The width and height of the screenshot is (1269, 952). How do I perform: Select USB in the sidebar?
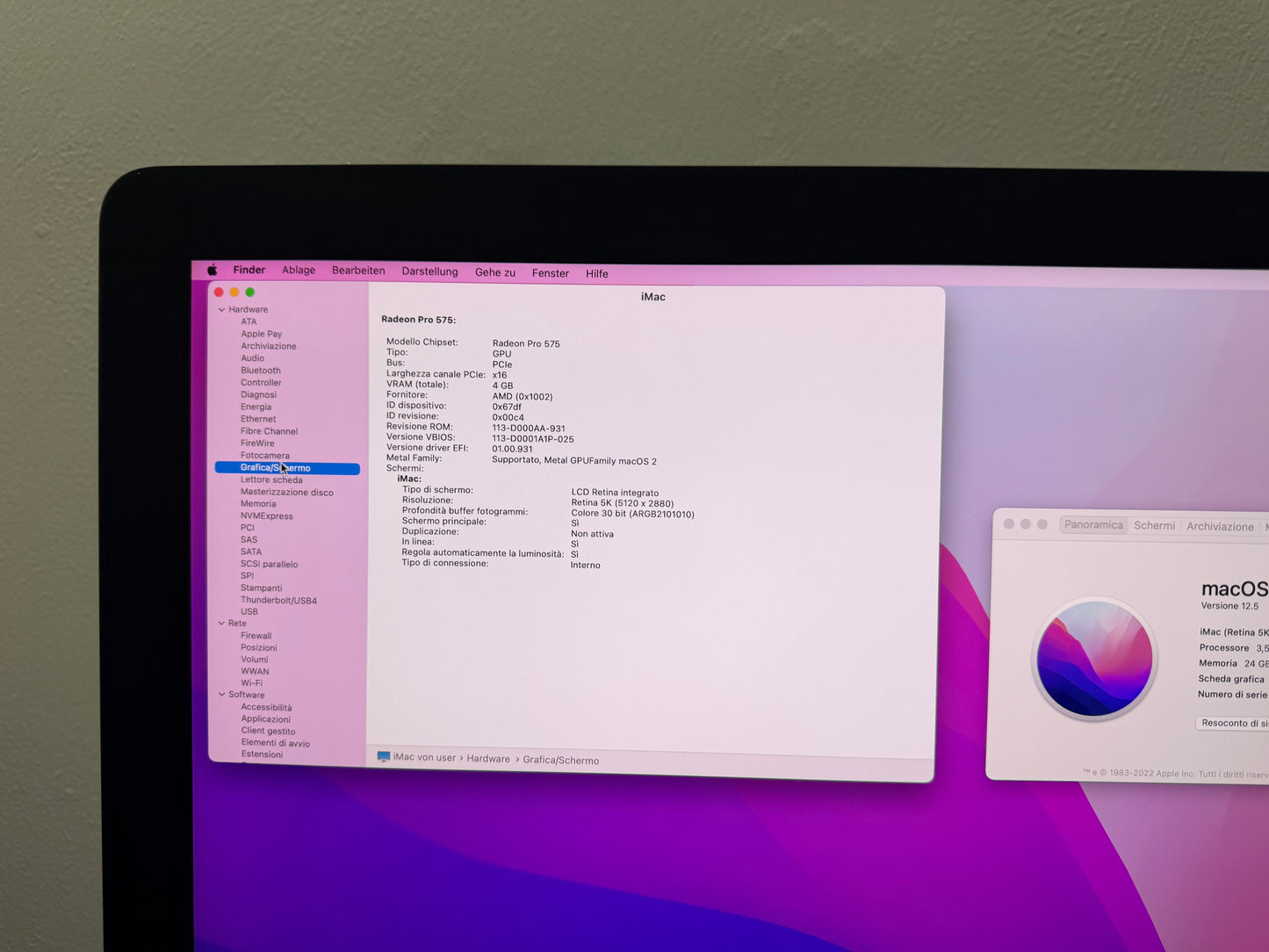coord(249,612)
